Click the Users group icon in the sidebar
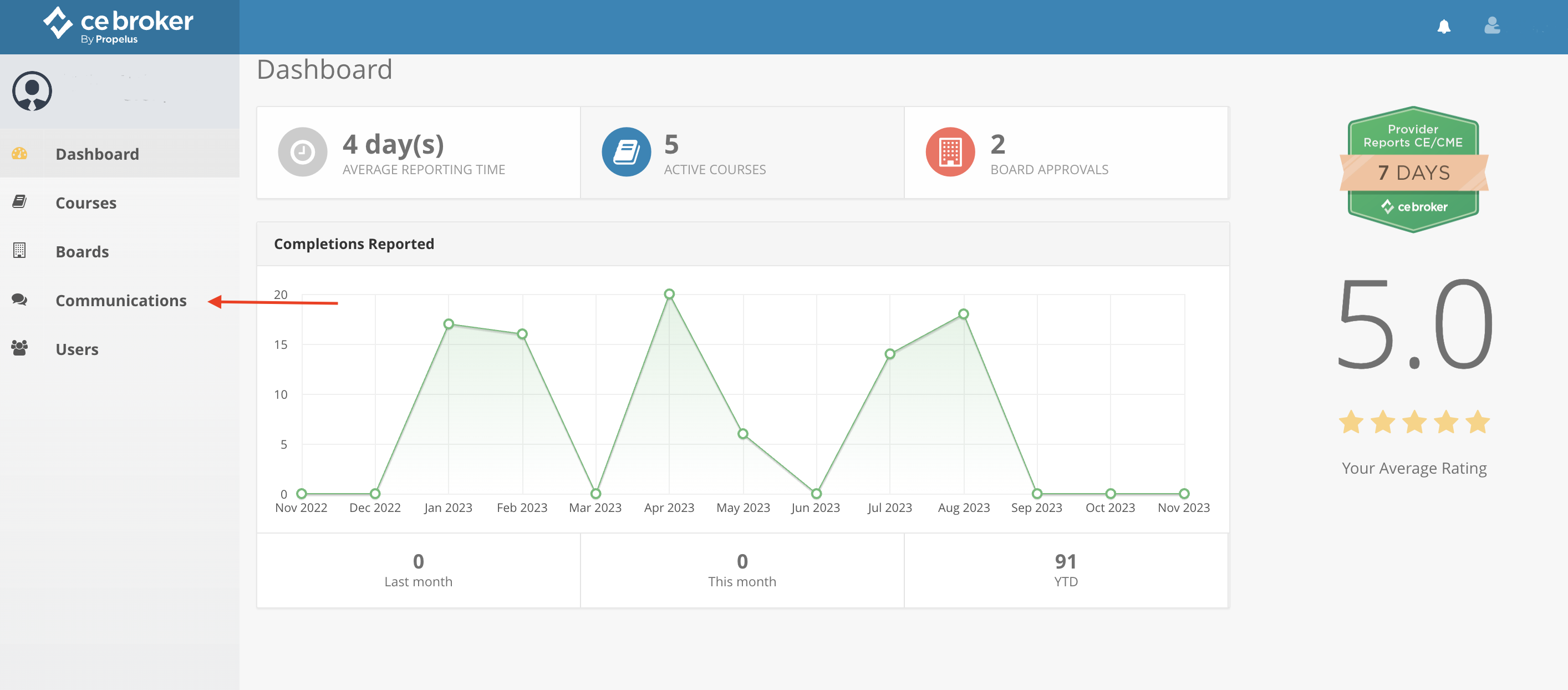1568x690 pixels. (19, 348)
